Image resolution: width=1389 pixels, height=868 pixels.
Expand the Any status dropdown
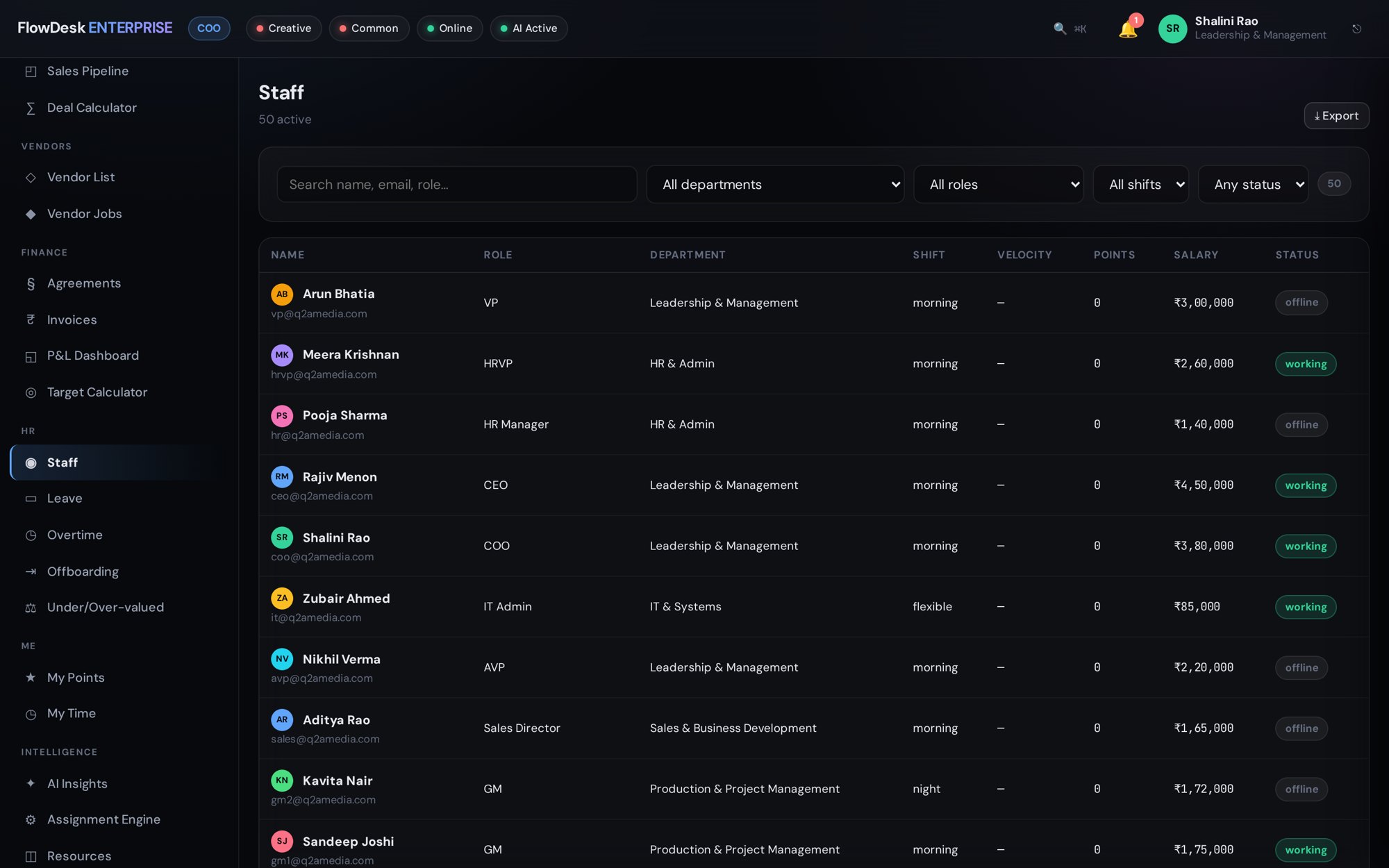(1253, 185)
